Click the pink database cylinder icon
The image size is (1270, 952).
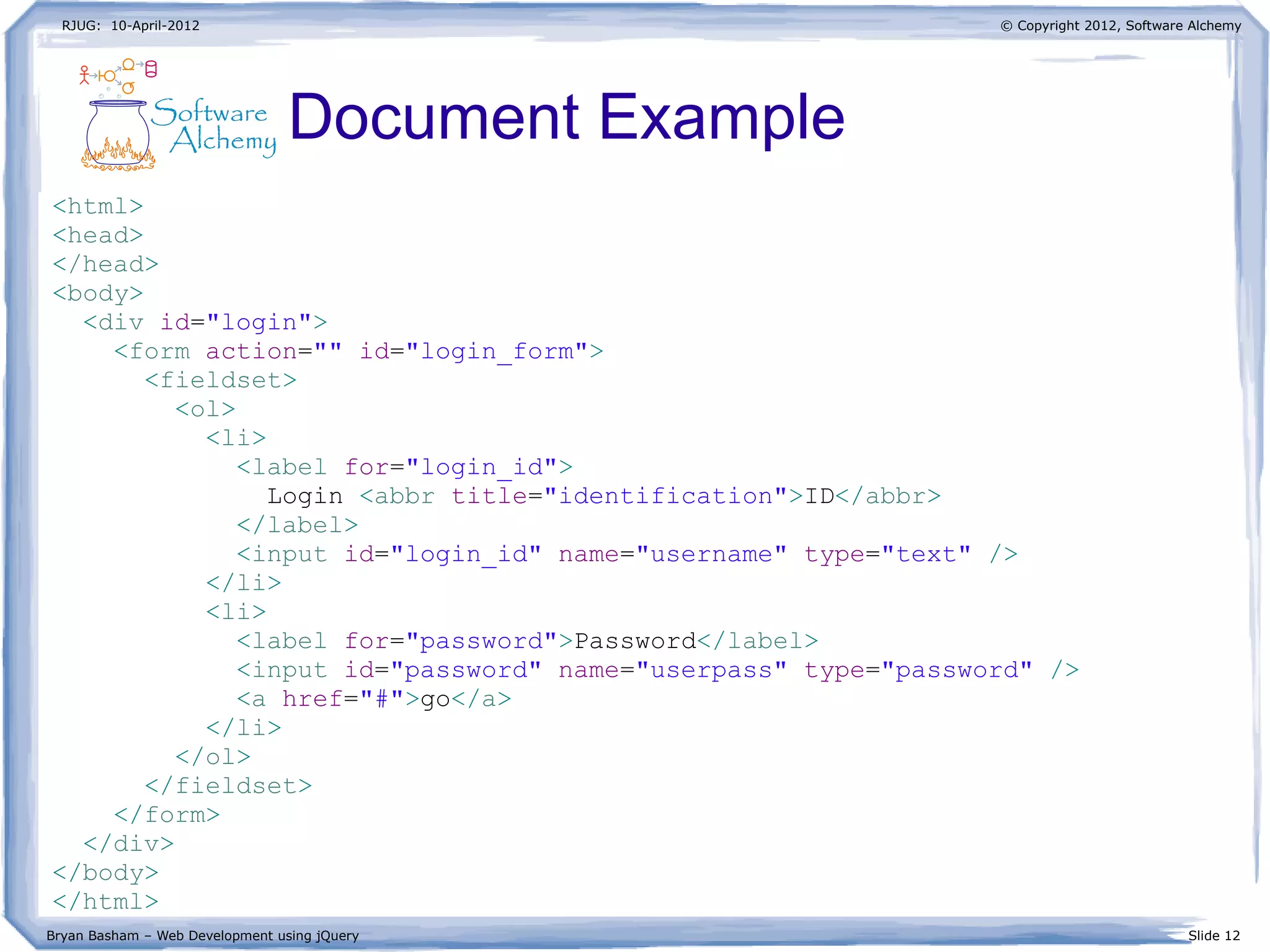151,69
